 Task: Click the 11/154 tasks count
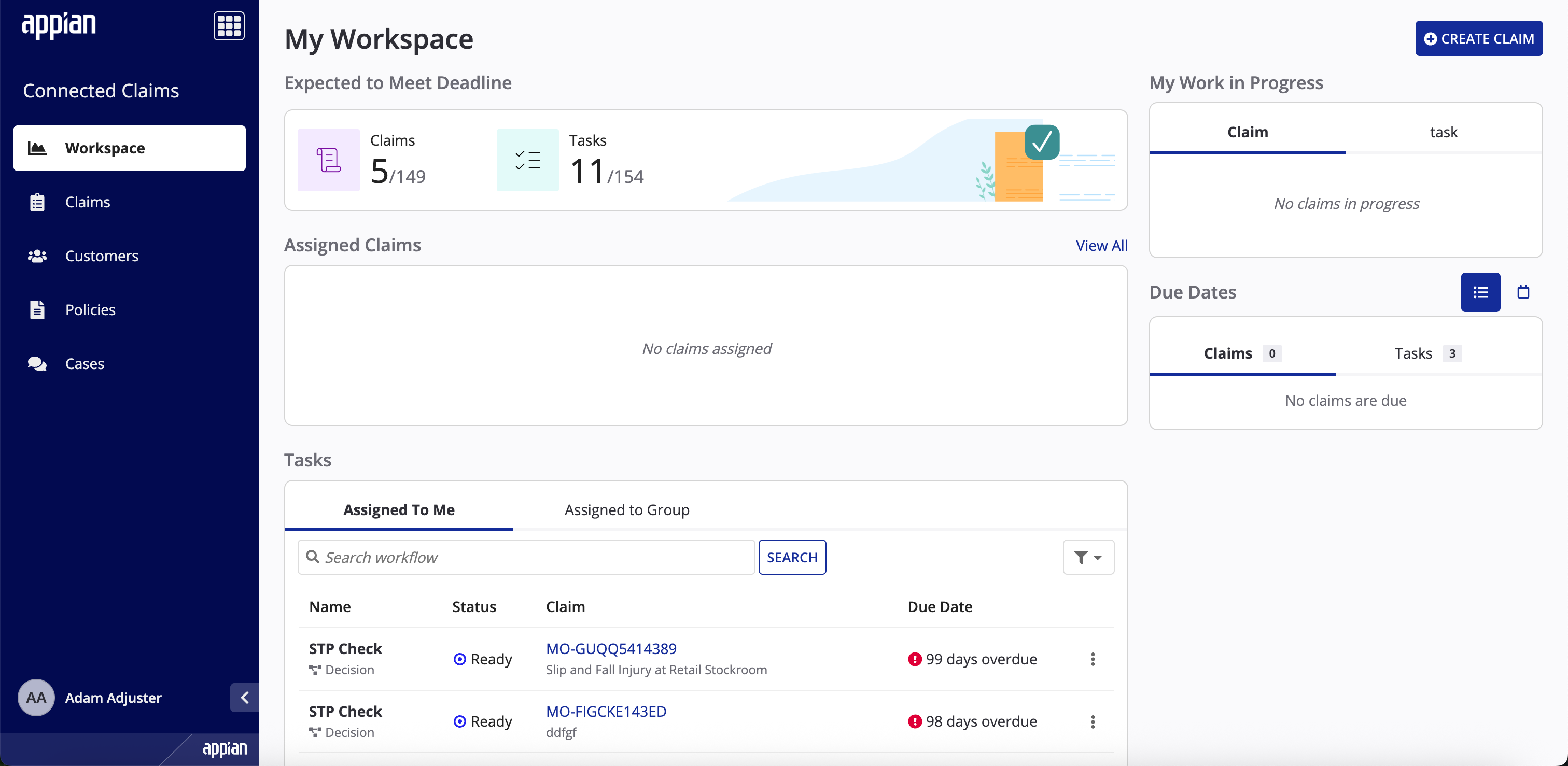pos(606,171)
